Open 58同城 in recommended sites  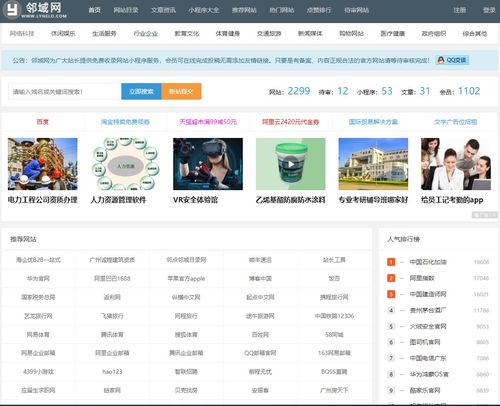click(334, 334)
